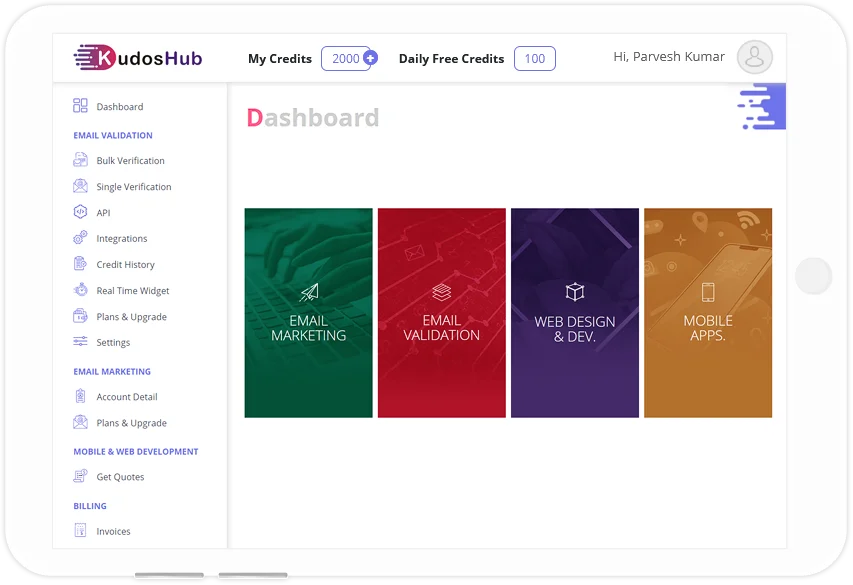Click the KudosHub logo

click(138, 58)
